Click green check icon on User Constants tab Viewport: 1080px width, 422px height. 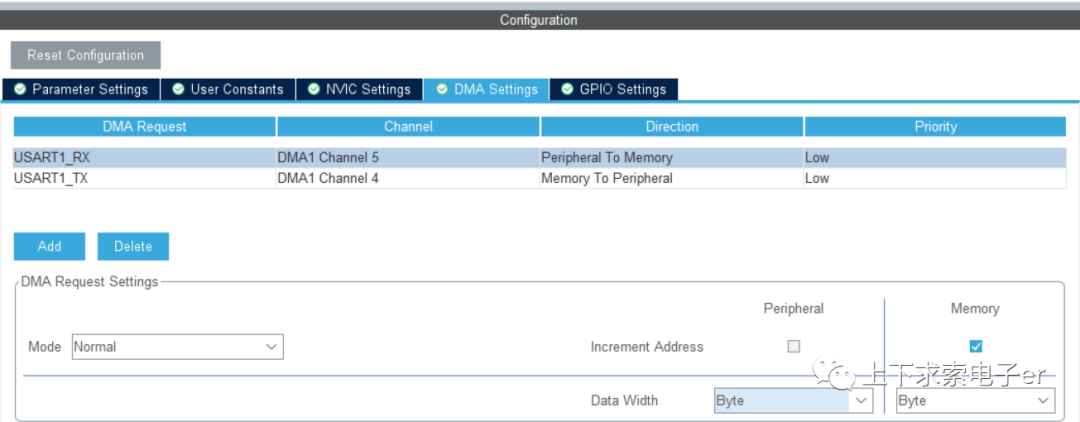(178, 89)
